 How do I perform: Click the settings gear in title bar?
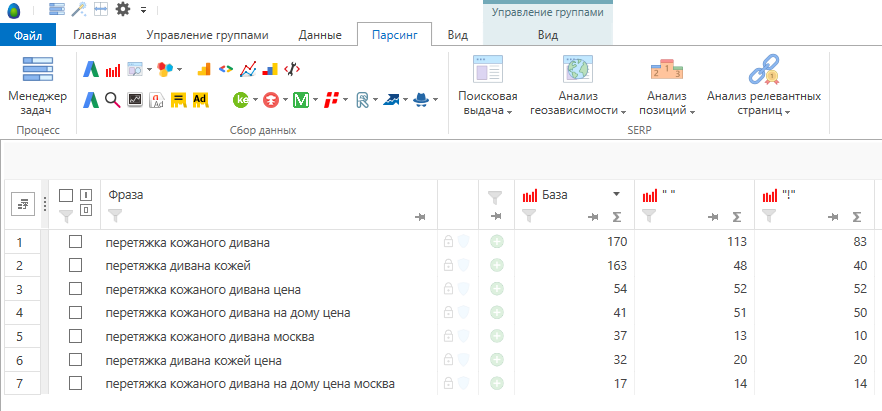tap(123, 9)
